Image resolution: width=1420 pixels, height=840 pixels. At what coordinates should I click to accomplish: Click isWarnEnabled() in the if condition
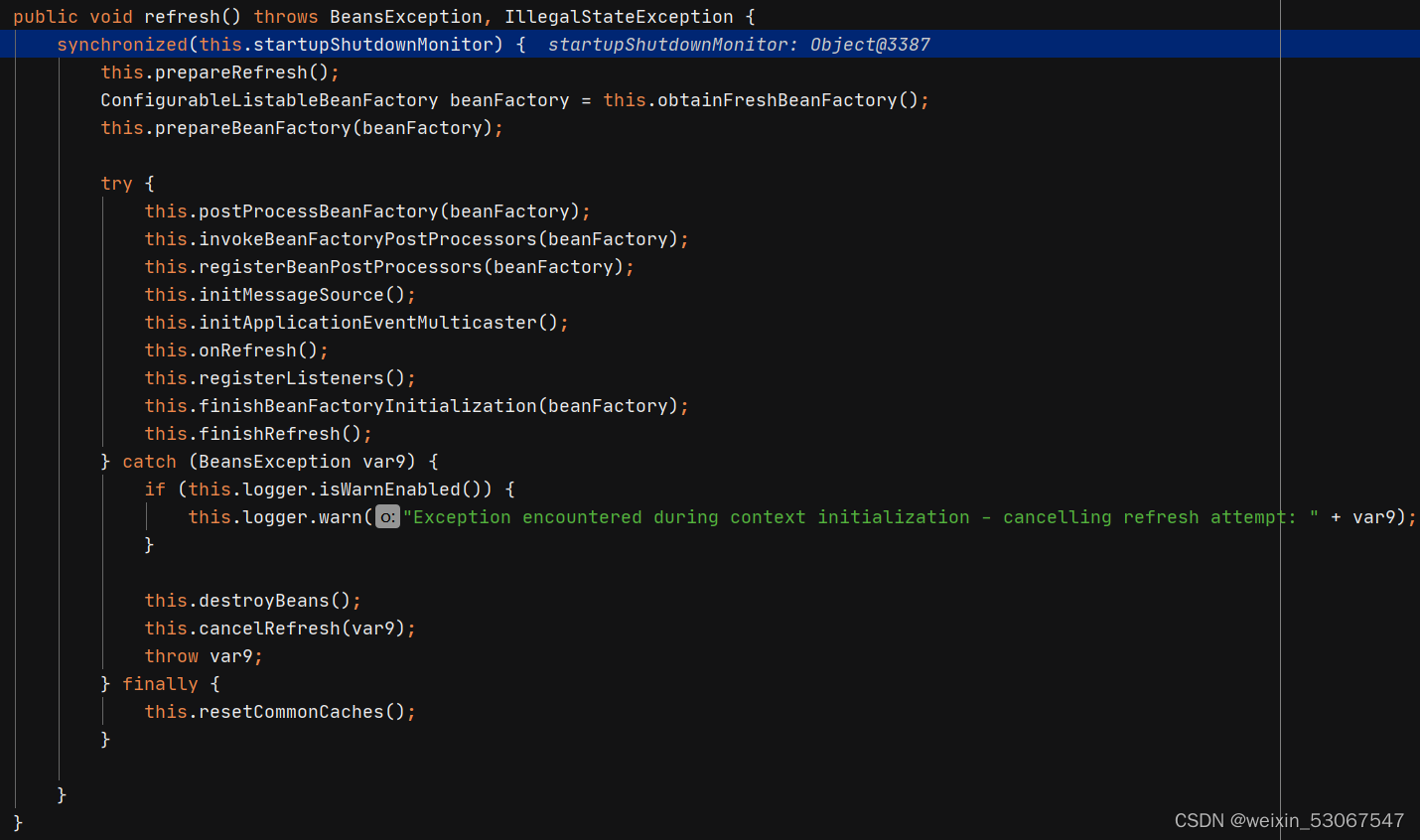pyautogui.click(x=405, y=490)
